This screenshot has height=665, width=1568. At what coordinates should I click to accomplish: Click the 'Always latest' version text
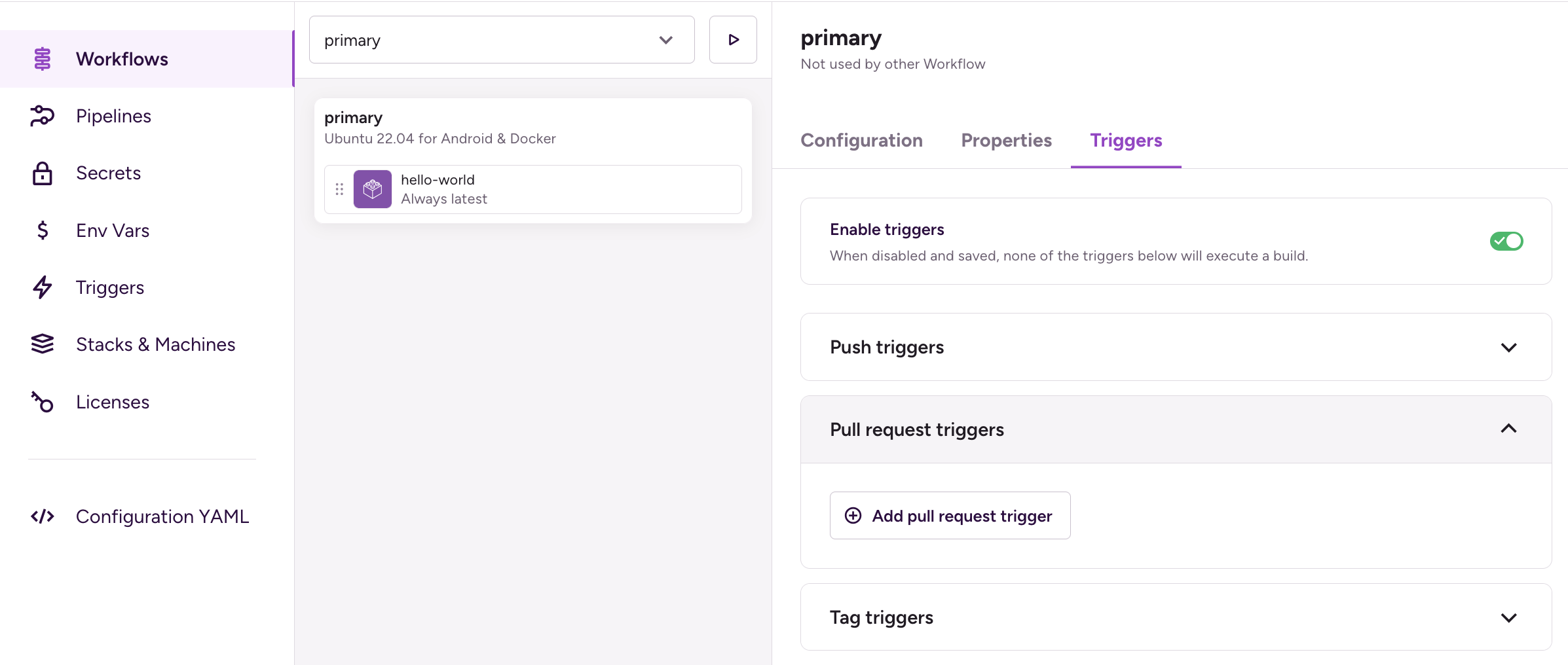(x=444, y=199)
